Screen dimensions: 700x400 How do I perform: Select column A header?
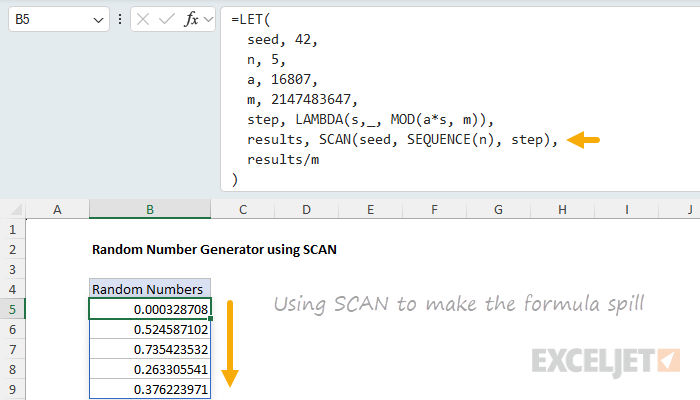point(57,209)
